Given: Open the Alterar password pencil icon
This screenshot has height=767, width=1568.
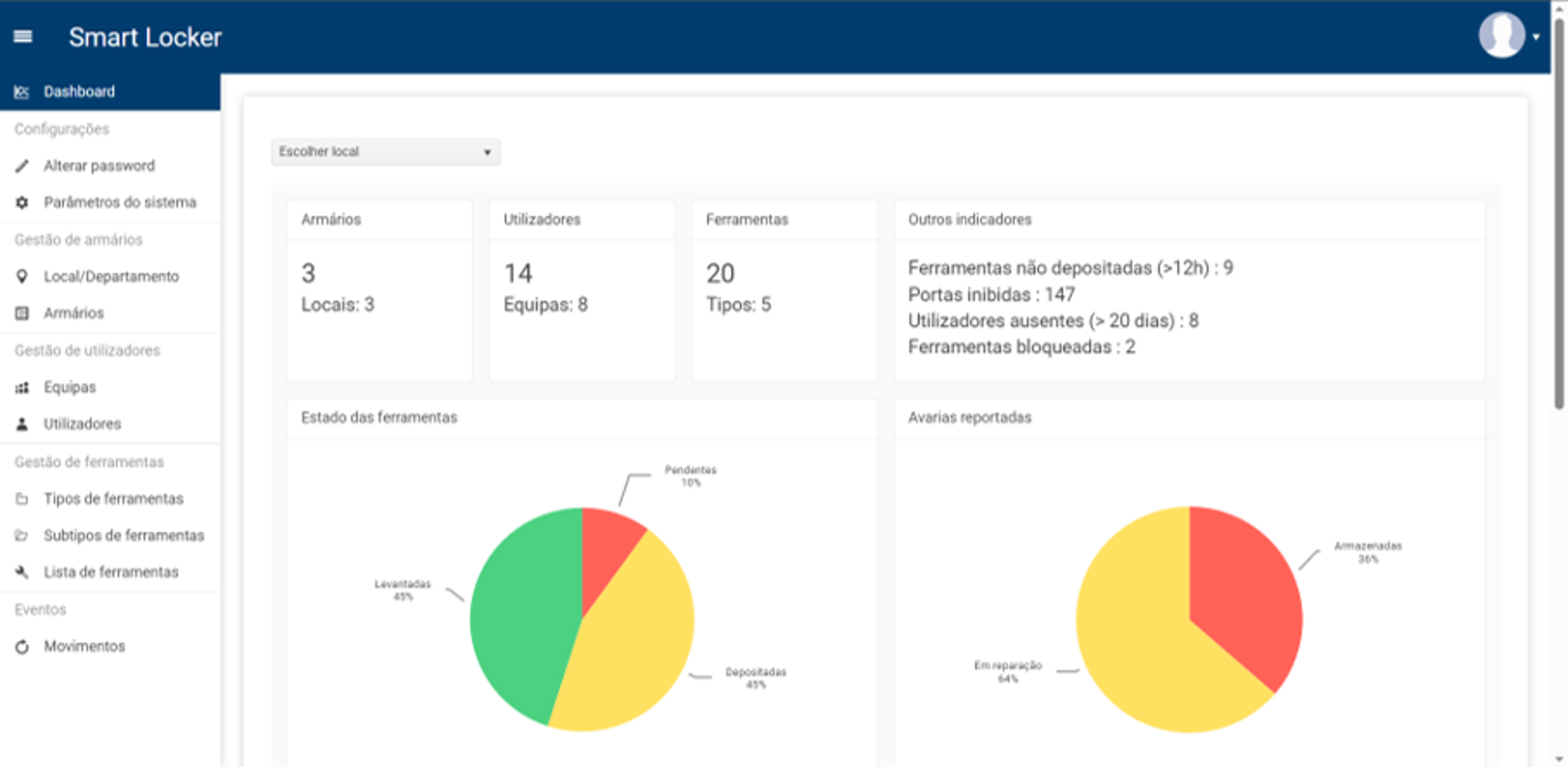Looking at the screenshot, I should 23,165.
